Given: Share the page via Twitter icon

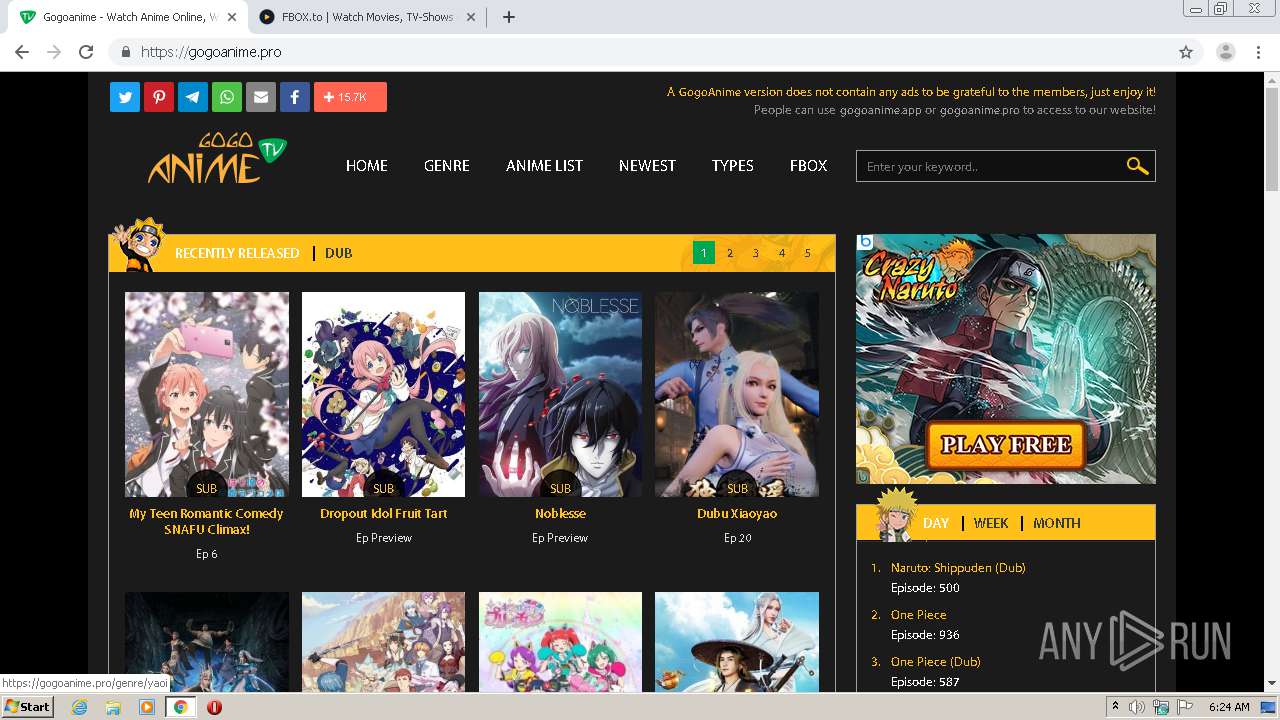Looking at the screenshot, I should (x=125, y=97).
